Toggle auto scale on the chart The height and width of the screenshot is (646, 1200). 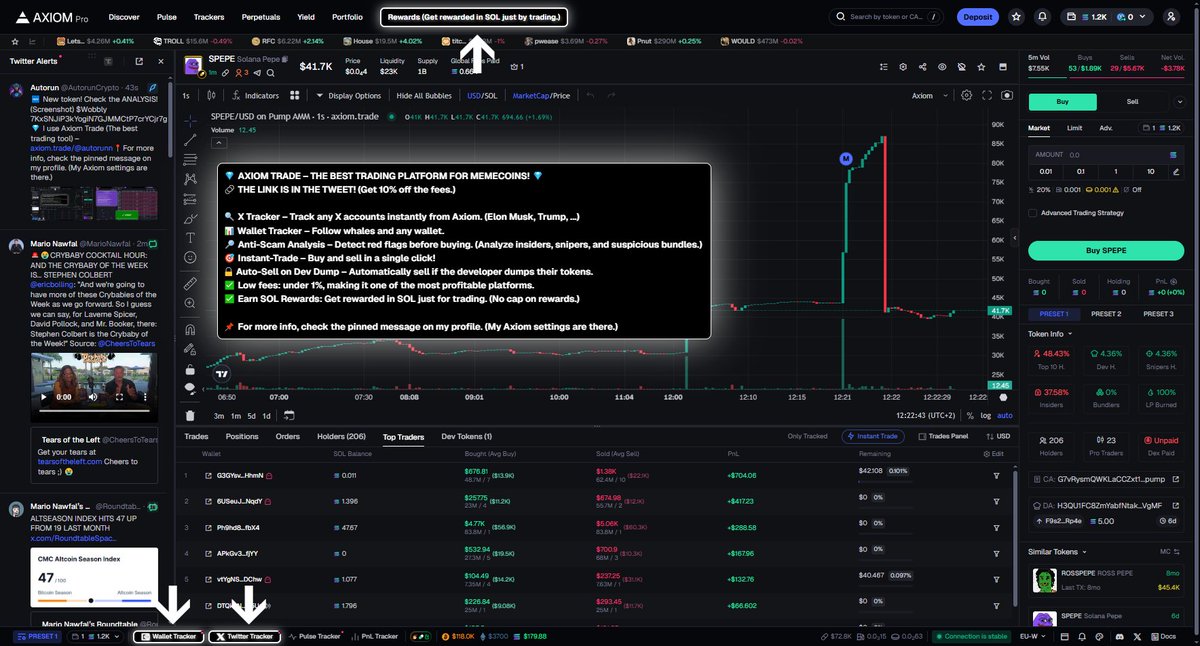1005,415
